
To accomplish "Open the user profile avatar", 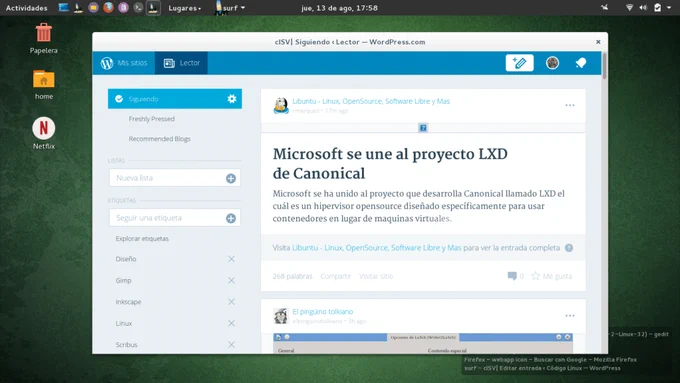I will click(x=552, y=63).
